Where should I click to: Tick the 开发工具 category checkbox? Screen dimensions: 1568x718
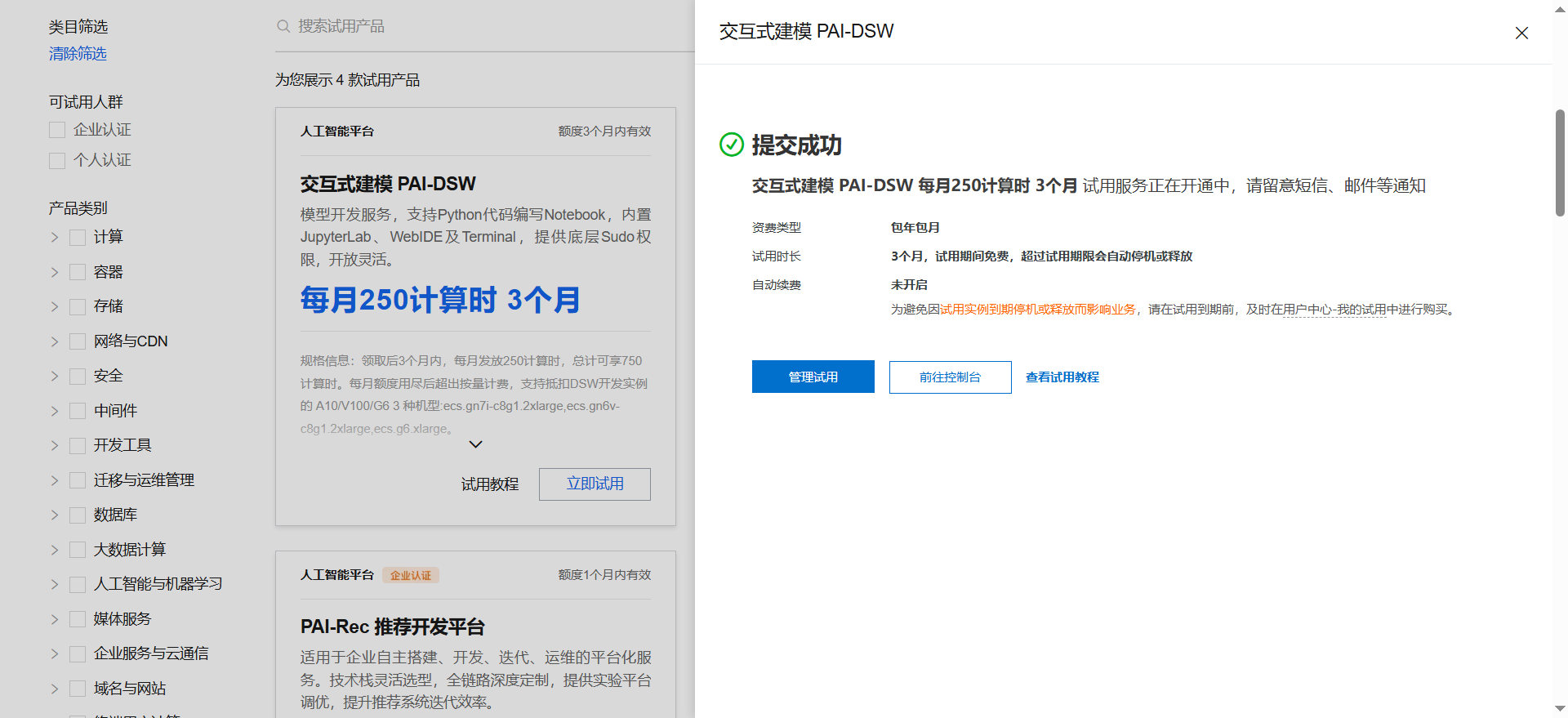[x=78, y=445]
